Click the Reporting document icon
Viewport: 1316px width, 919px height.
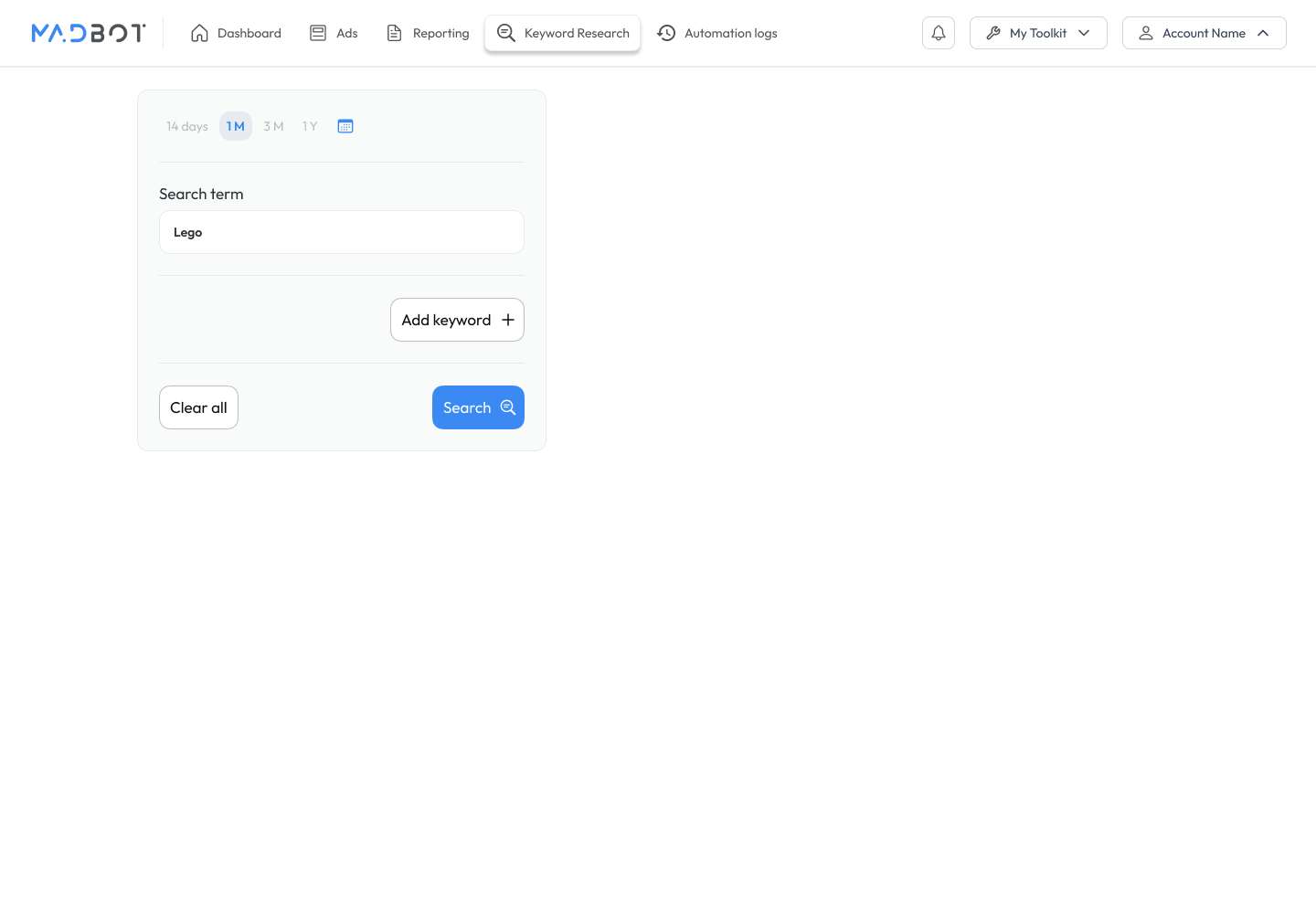[x=395, y=32]
